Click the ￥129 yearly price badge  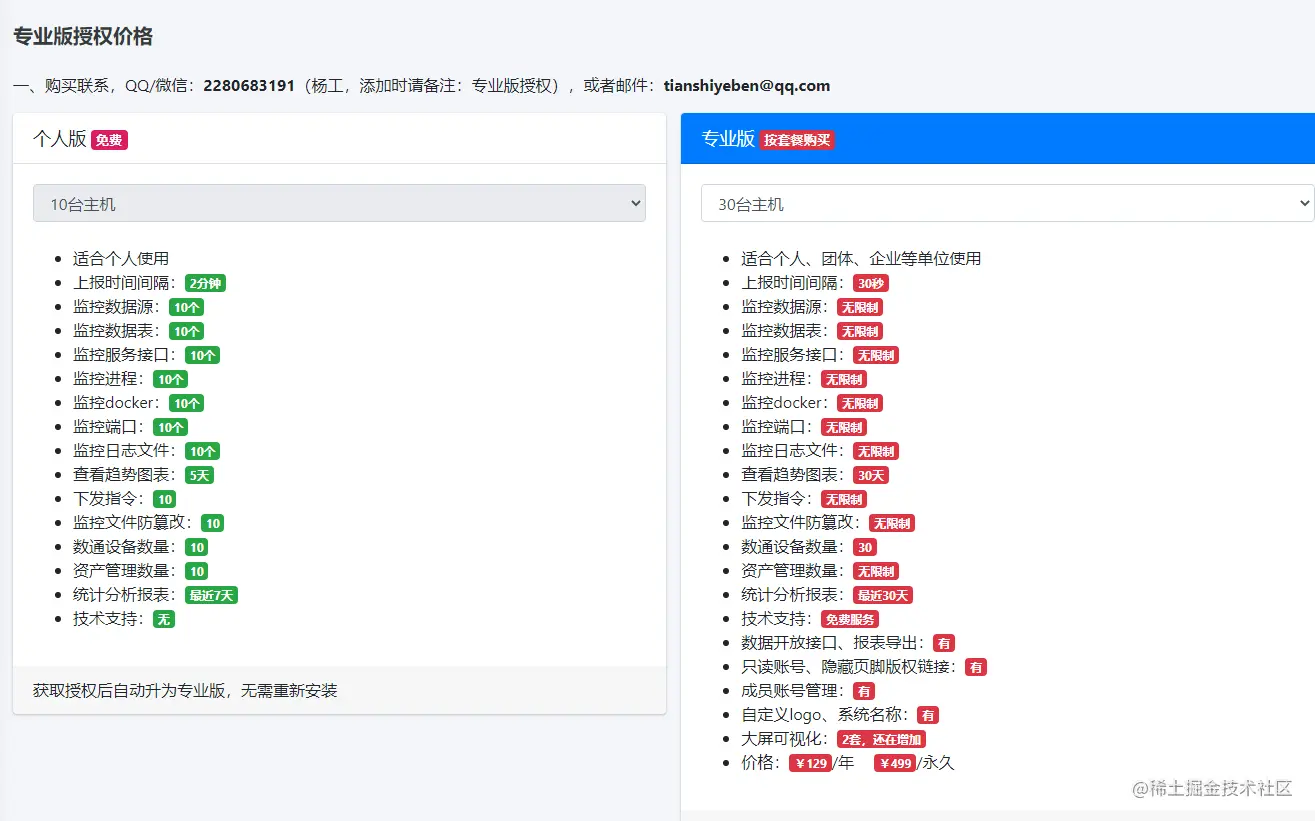pos(810,763)
